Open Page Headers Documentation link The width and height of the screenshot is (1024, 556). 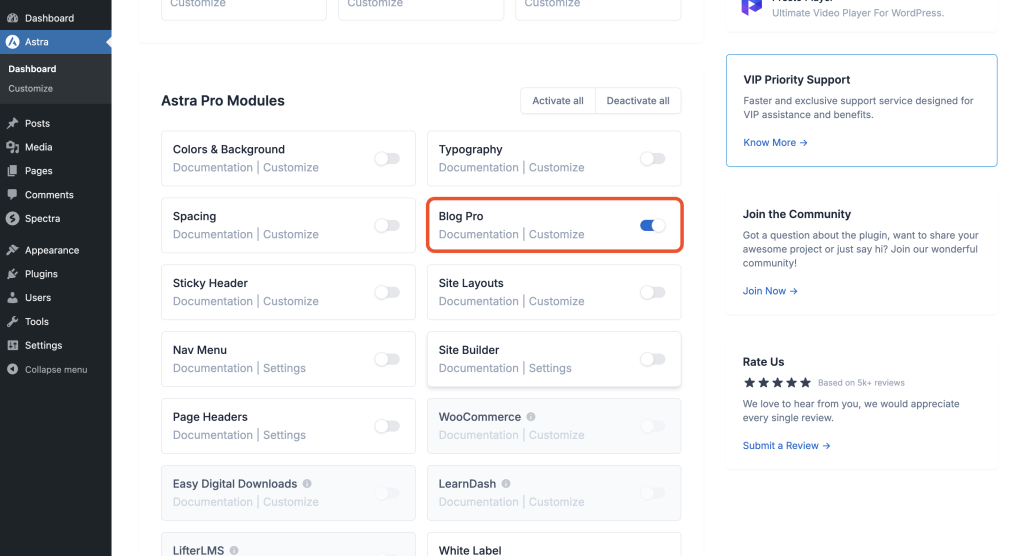pos(212,435)
